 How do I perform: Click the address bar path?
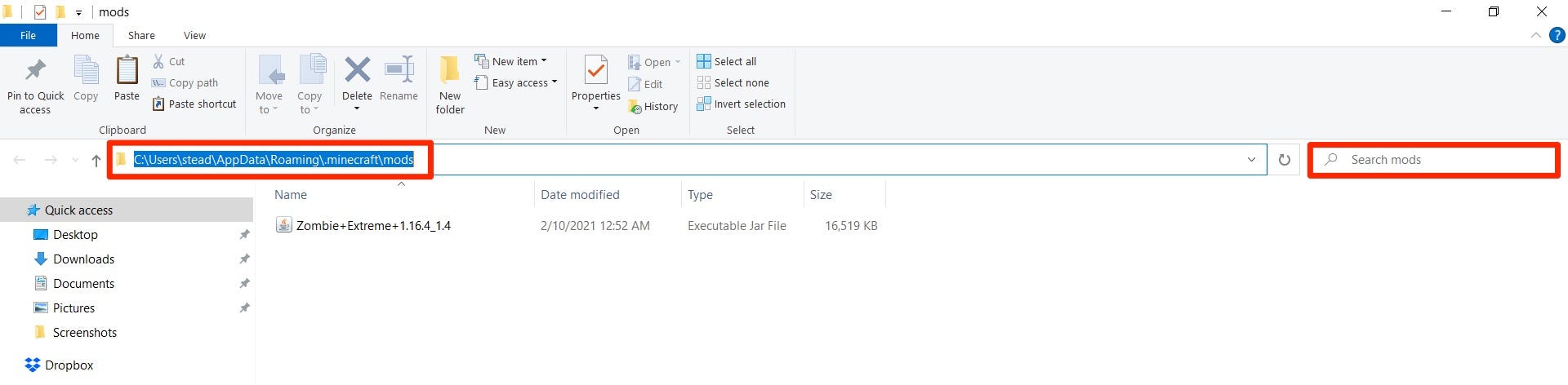click(274, 160)
